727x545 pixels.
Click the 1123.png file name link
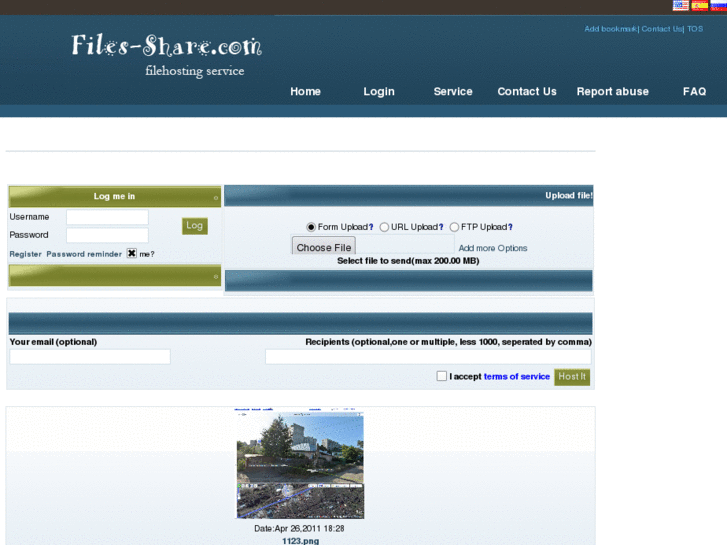[x=300, y=541]
